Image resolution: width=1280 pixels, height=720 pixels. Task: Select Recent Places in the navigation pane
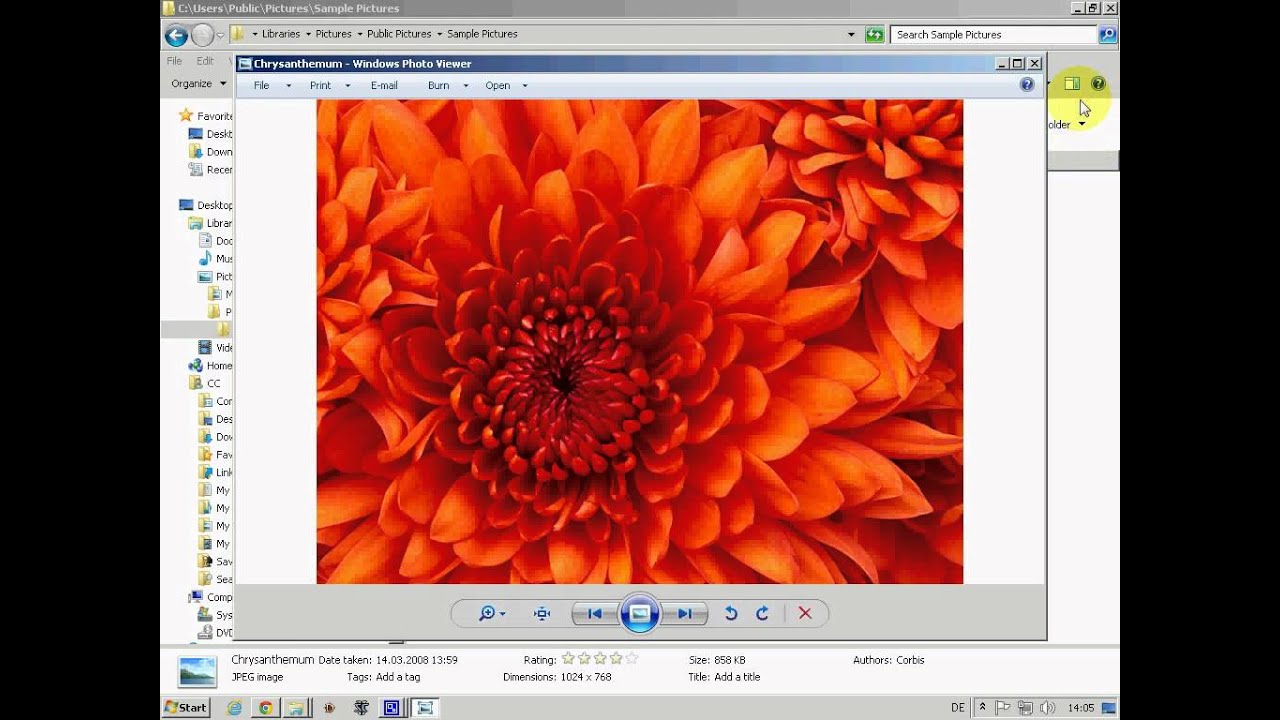click(210, 170)
